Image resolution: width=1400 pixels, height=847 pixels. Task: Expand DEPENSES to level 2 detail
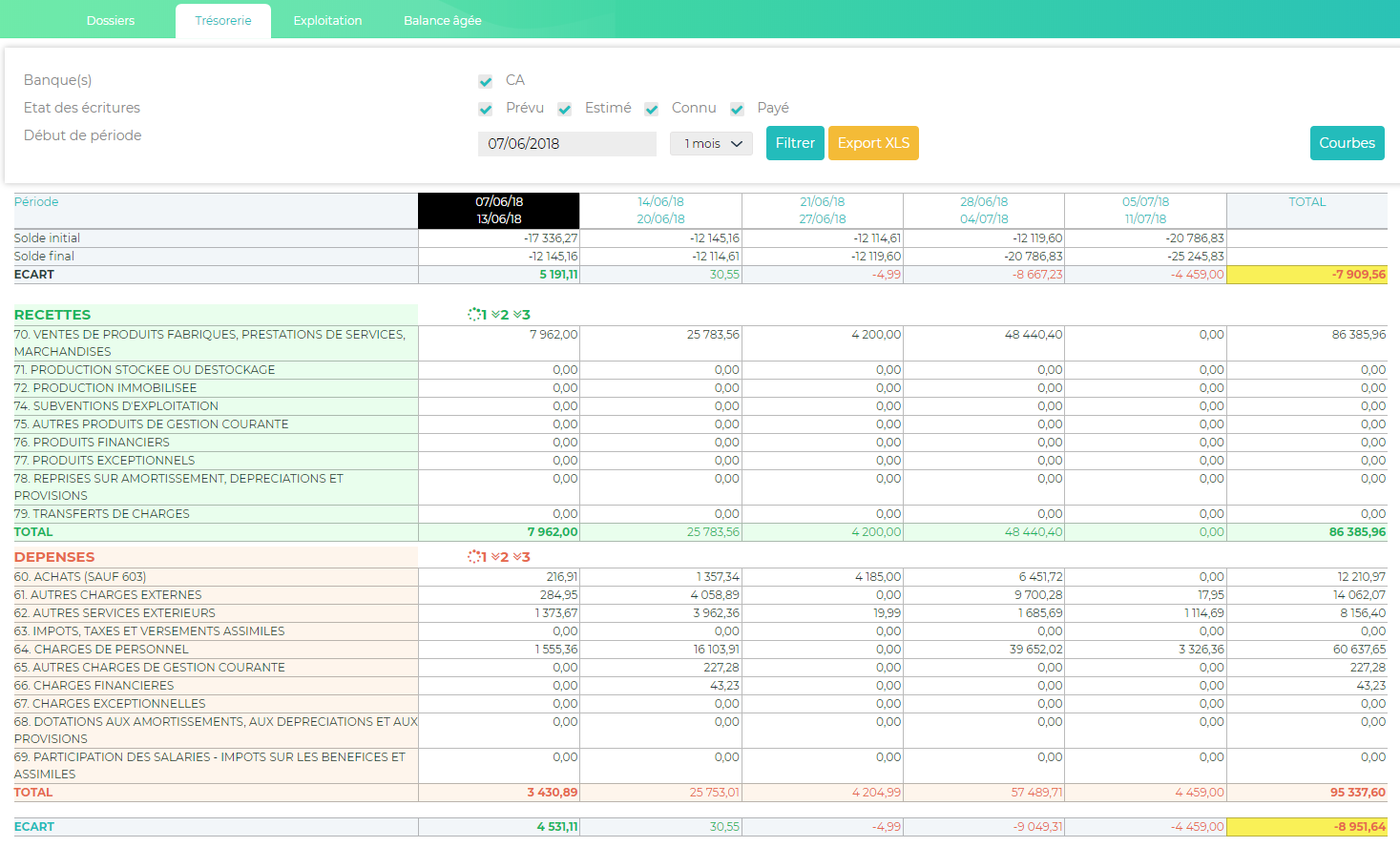point(500,557)
